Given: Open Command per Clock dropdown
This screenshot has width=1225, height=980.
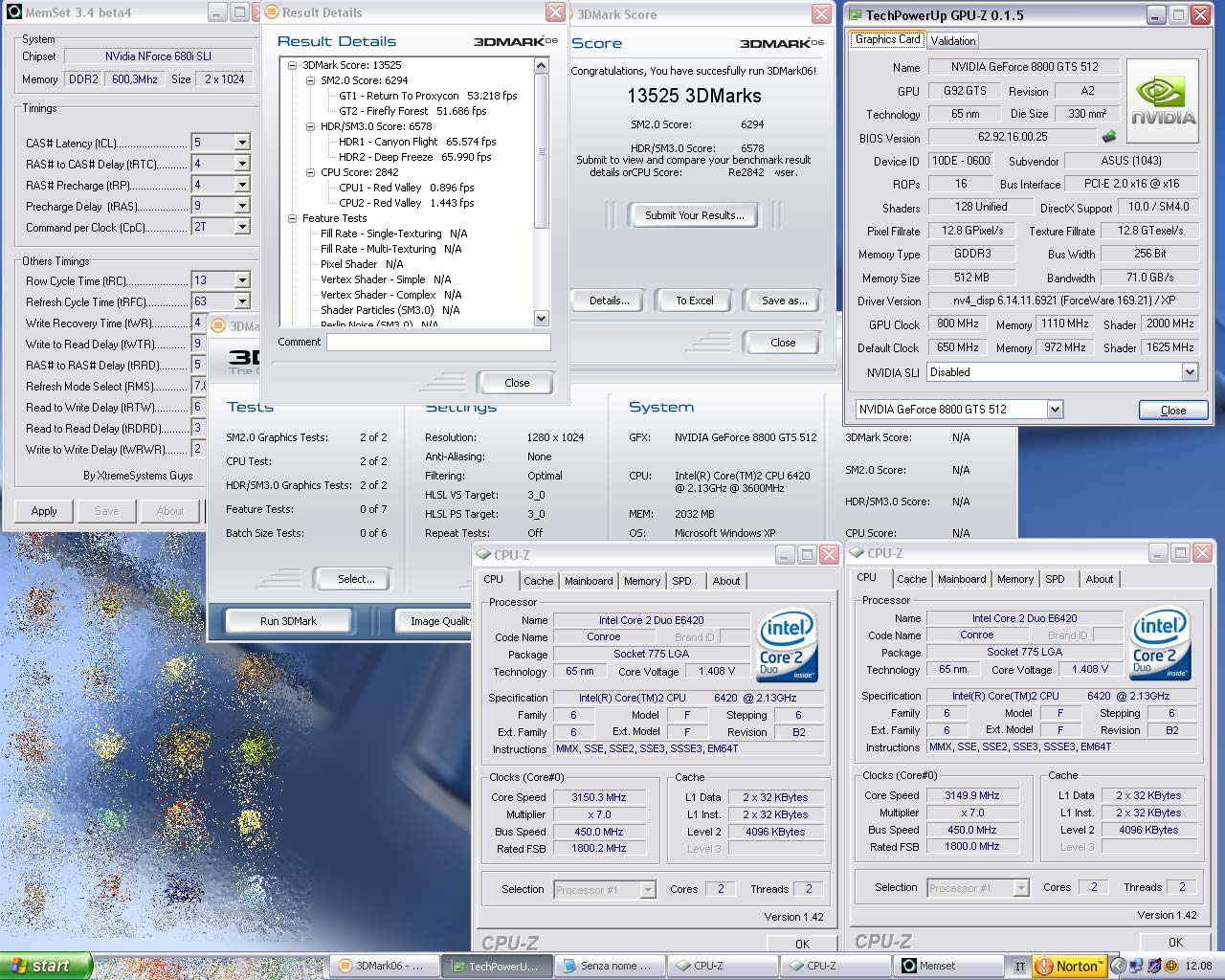Looking at the screenshot, I should coord(242,227).
